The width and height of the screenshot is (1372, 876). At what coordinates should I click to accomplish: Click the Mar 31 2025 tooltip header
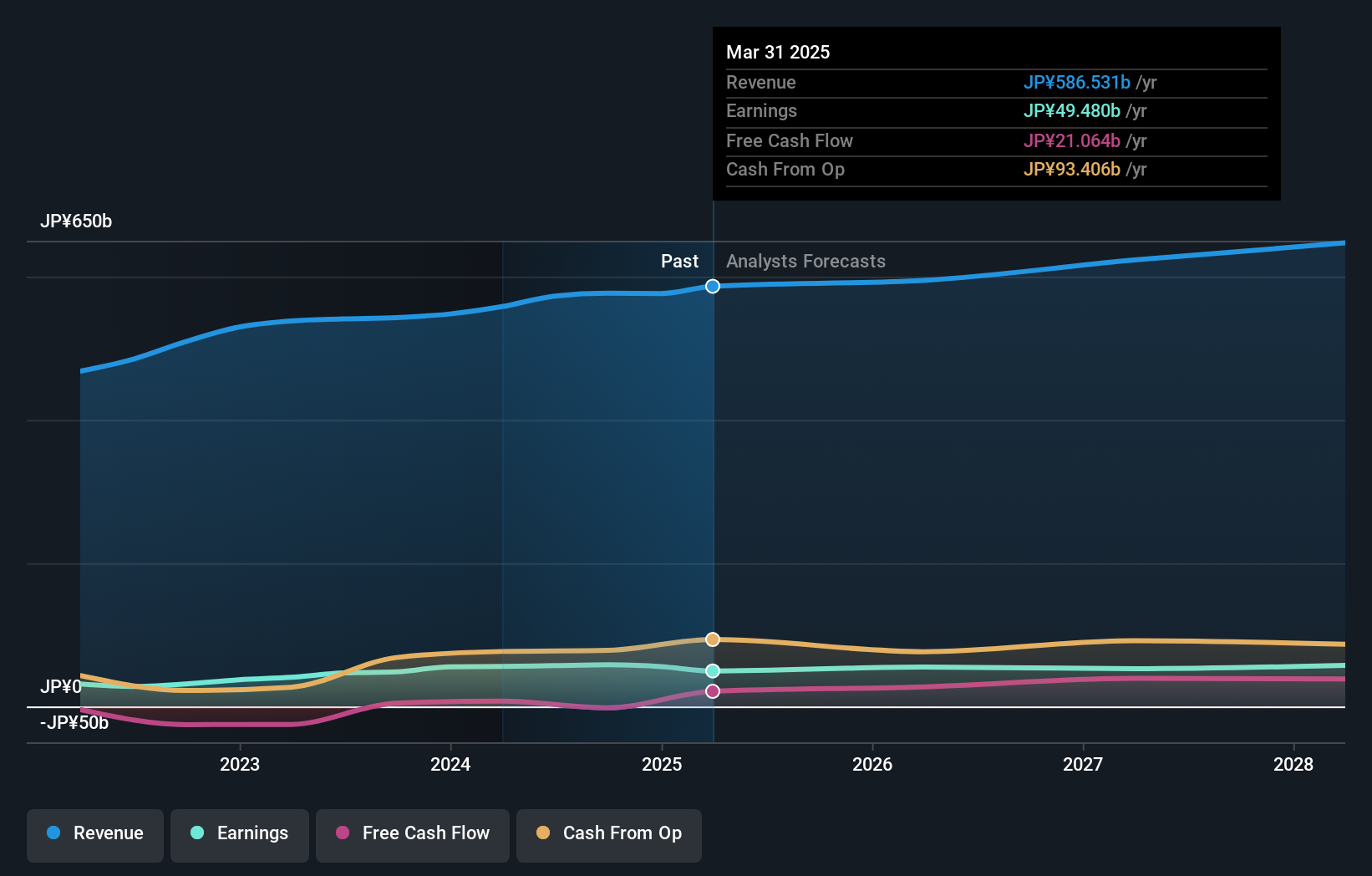point(778,52)
